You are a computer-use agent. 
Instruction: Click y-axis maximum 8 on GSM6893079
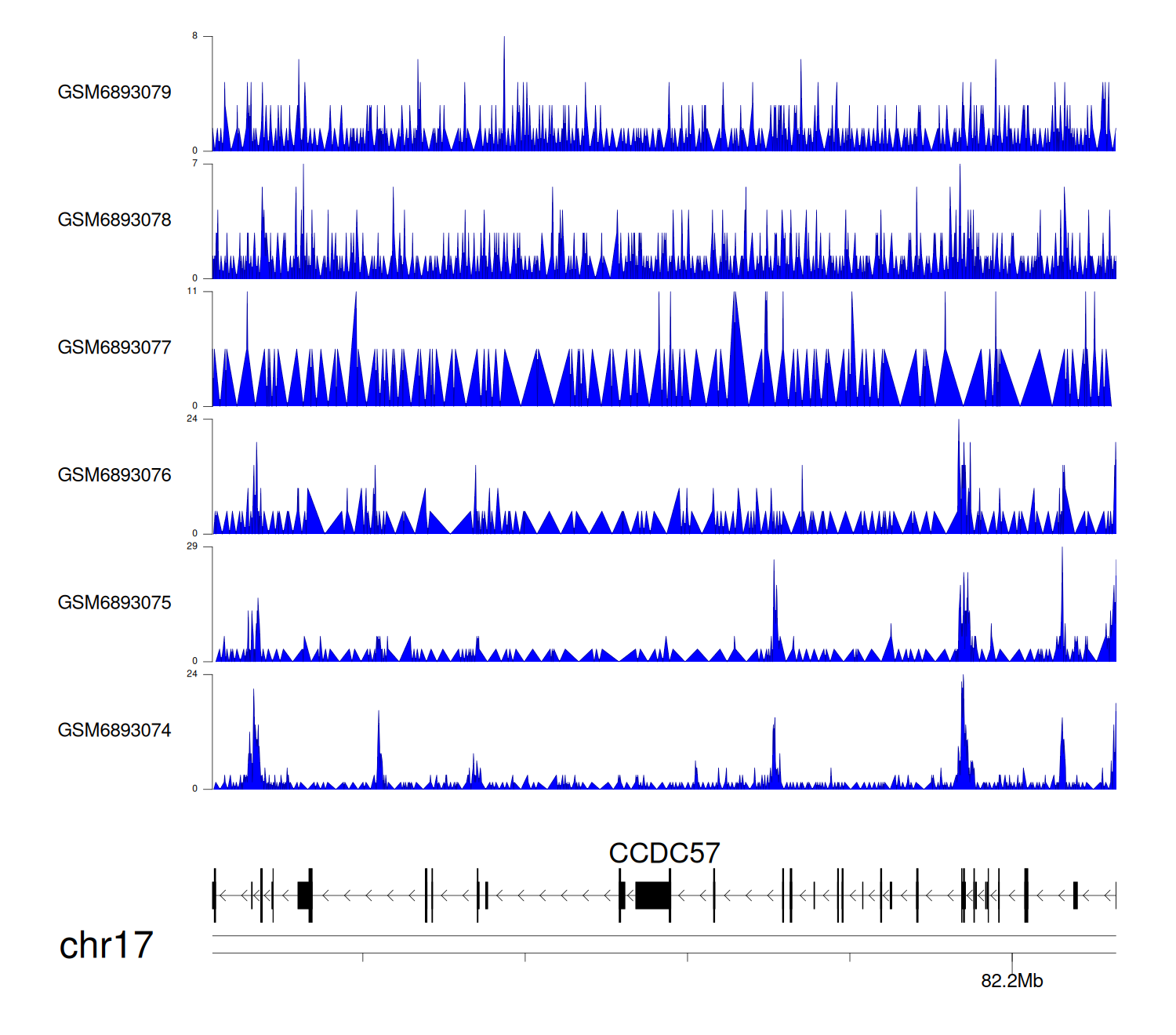[195, 36]
